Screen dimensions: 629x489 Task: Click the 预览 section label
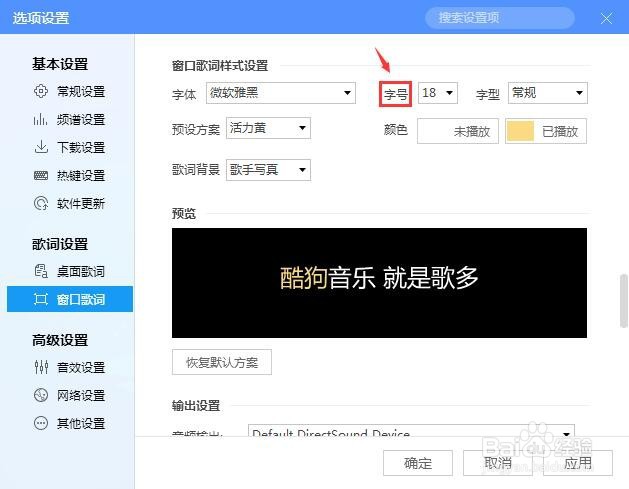pyautogui.click(x=184, y=213)
